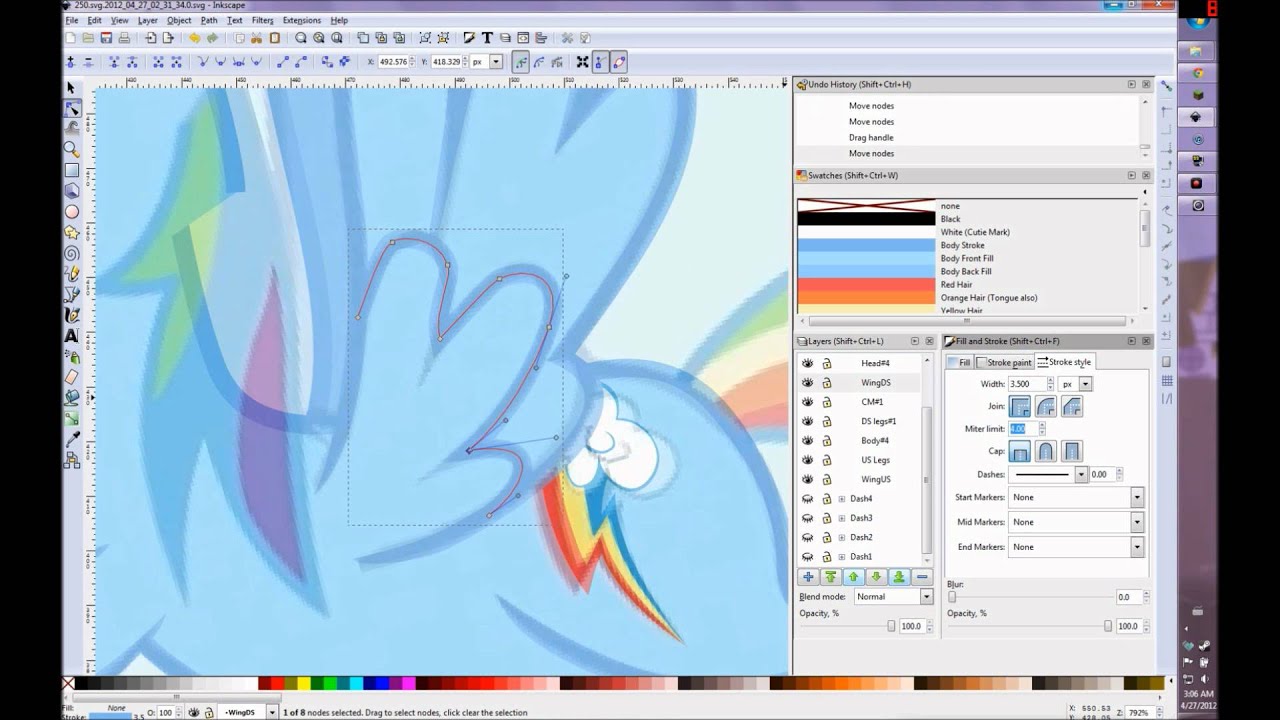1280x720 pixels.
Task: Select the 3D box tool
Action: (x=72, y=190)
